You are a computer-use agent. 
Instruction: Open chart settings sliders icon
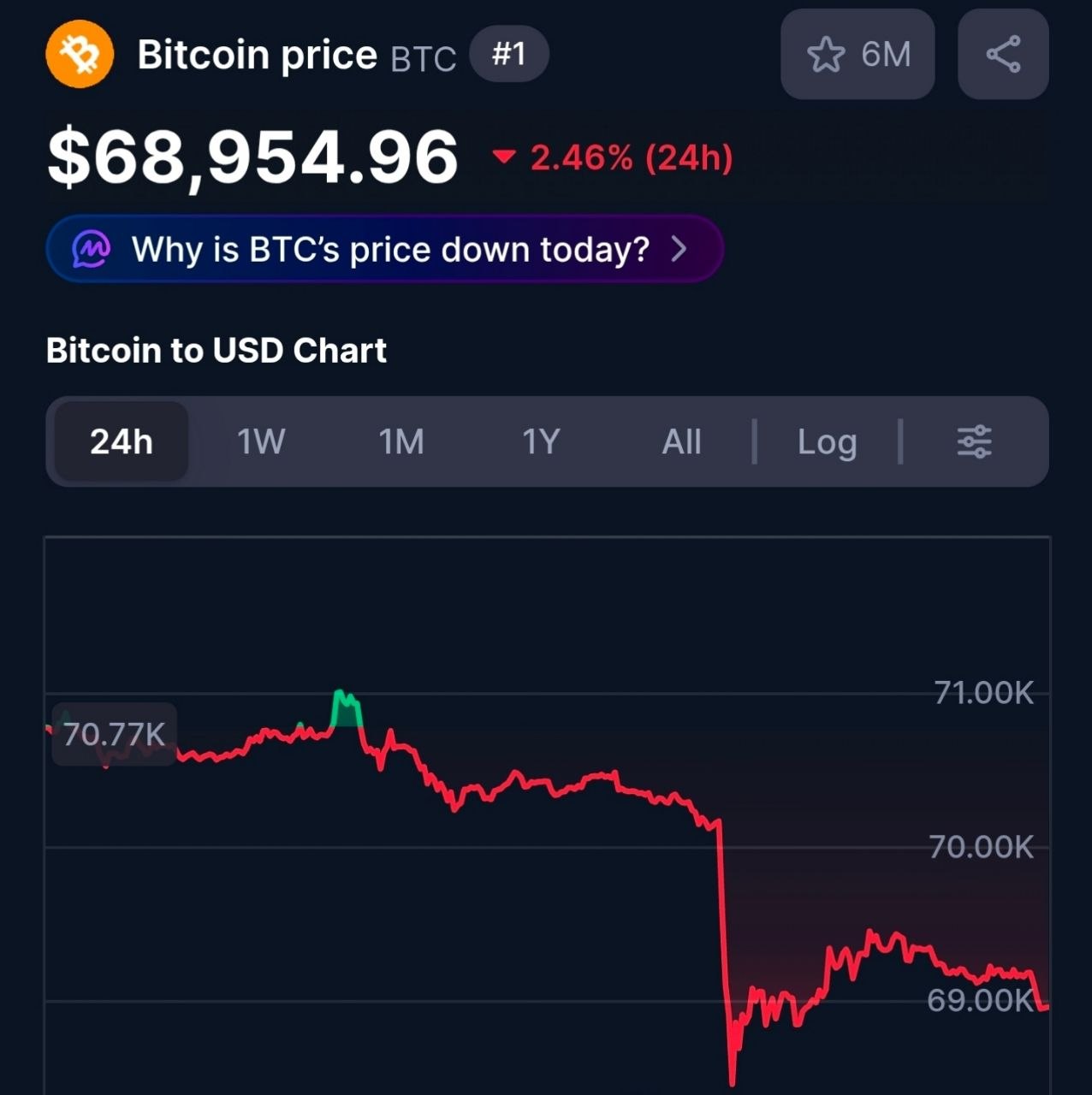click(974, 442)
